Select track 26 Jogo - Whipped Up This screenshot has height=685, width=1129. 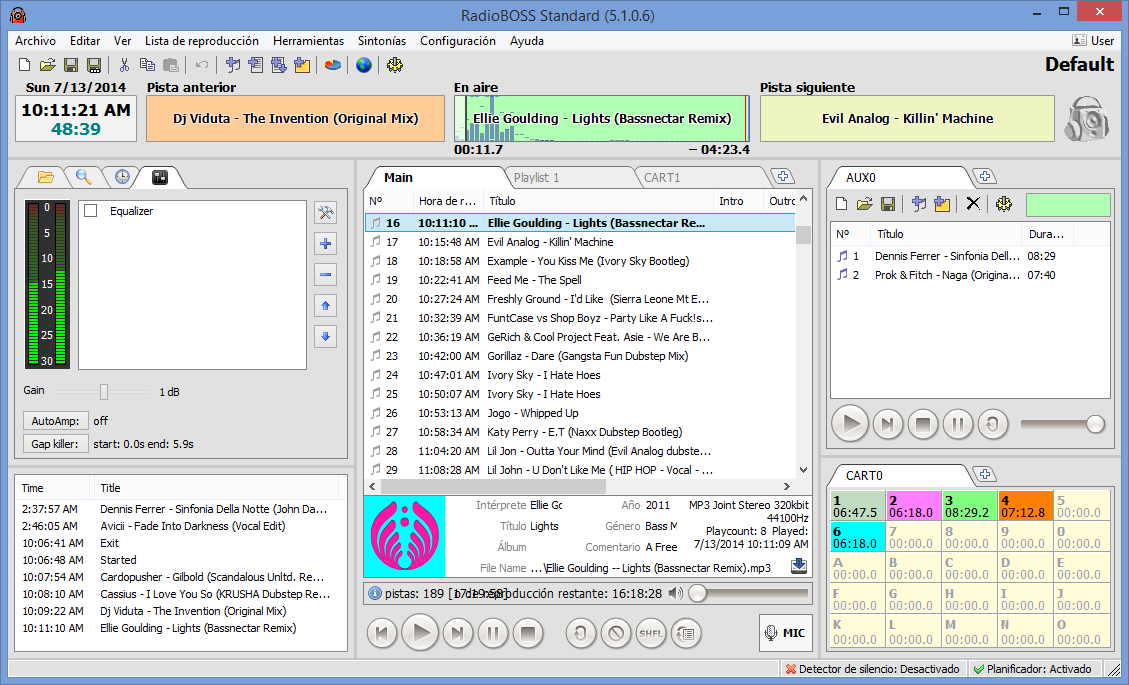[580, 413]
